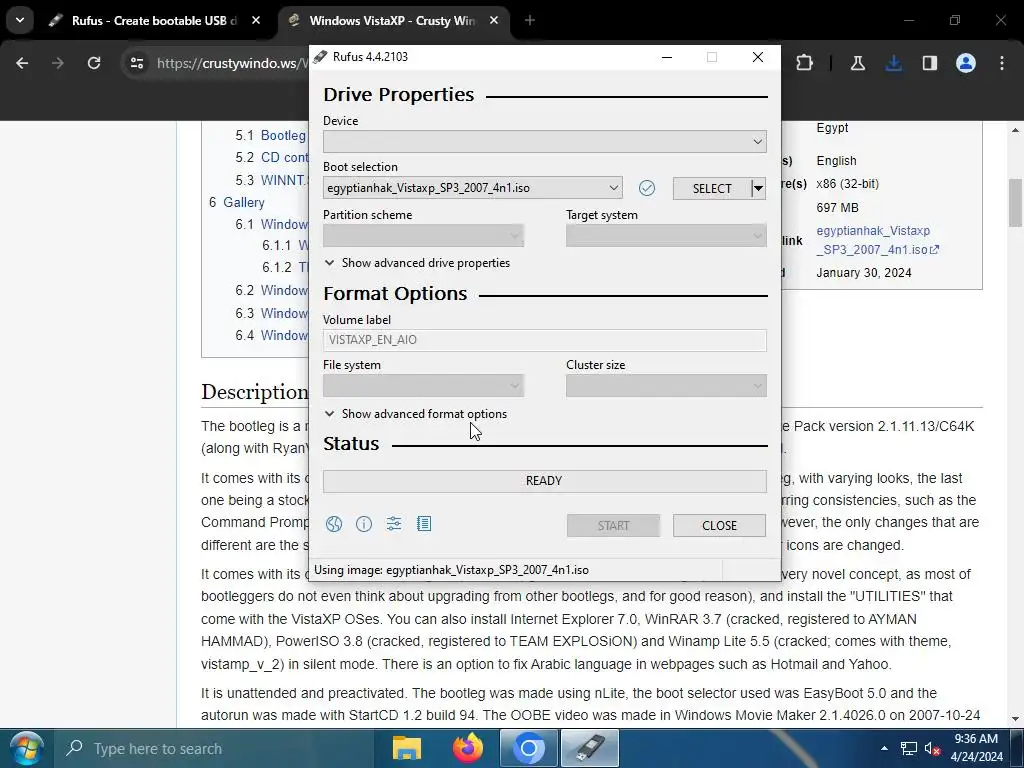
Task: Open Chrome Labs flask icon
Action: (x=857, y=63)
